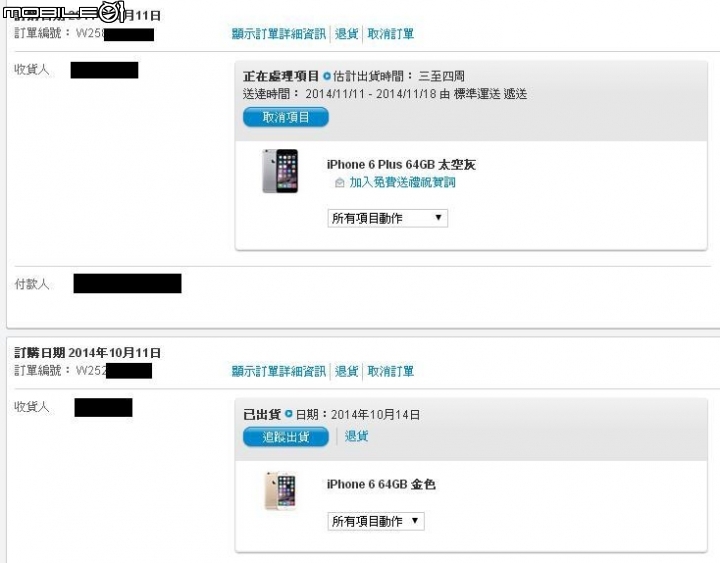Click 退貨 link in W252 header row
Screen dimensions: 720x563
click(x=346, y=371)
